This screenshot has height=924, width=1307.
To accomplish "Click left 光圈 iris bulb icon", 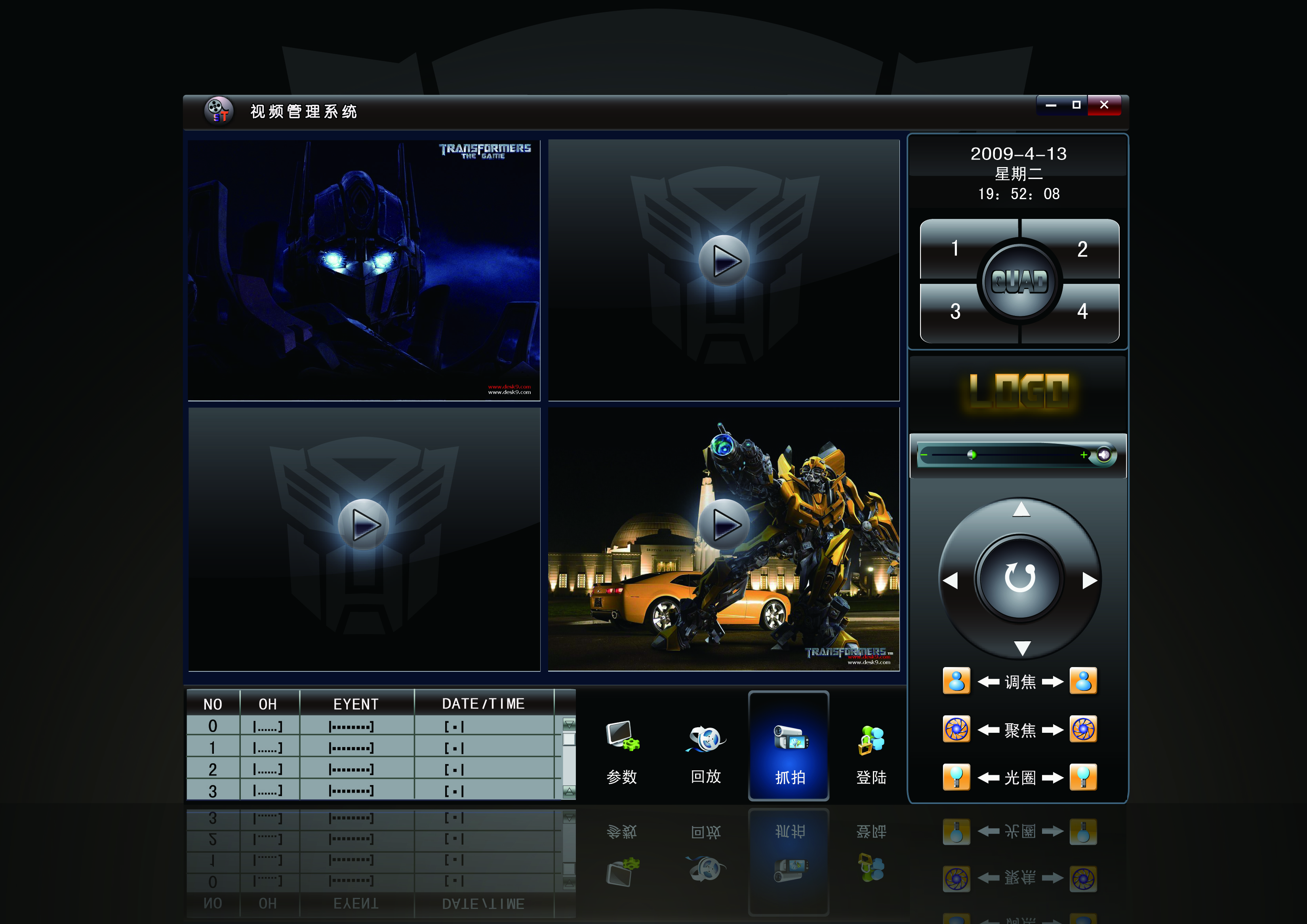I will [x=956, y=777].
